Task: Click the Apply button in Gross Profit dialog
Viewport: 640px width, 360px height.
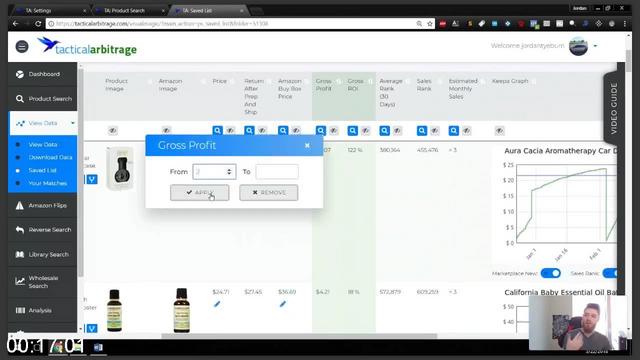Action: 200,193
